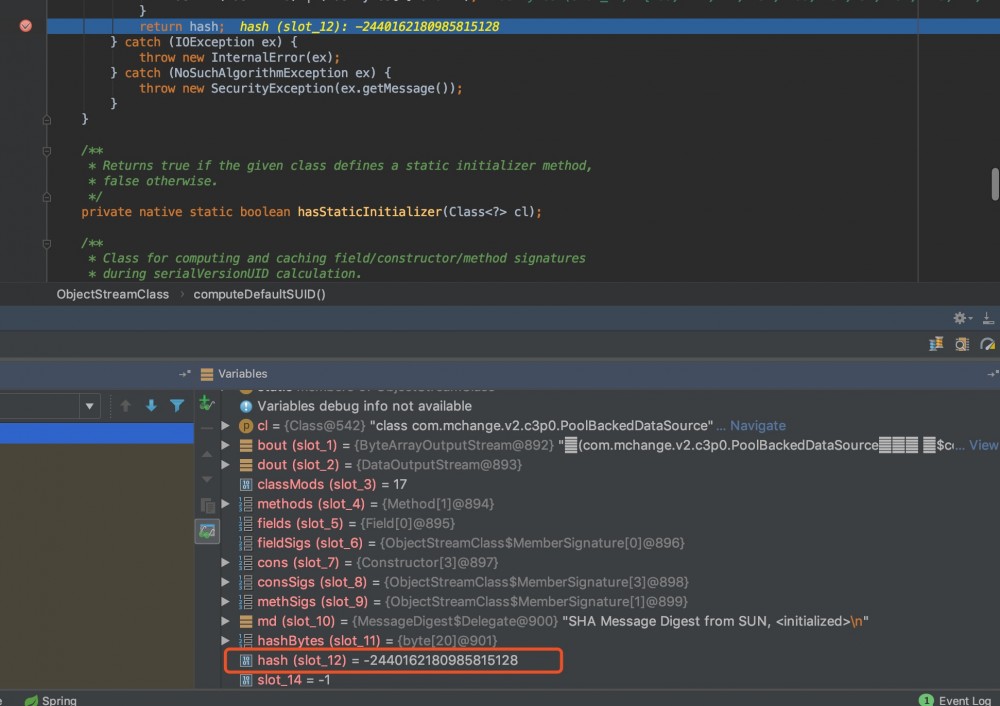The width and height of the screenshot is (1000, 706).
Task: Open the debugger settings gear icon
Action: (959, 317)
